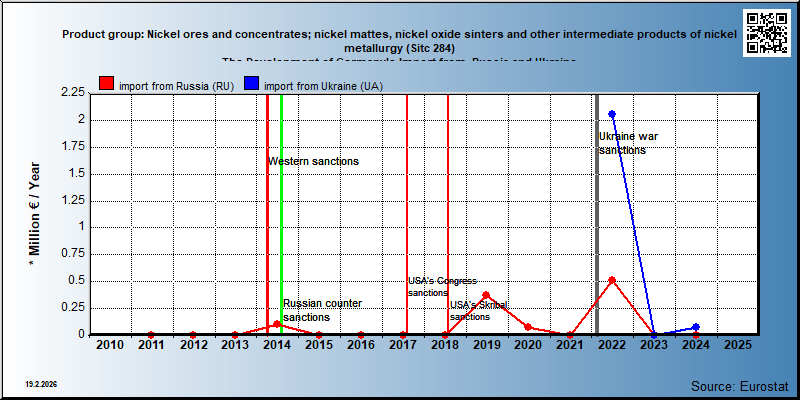Click the Russia 2021 data point

(570, 335)
